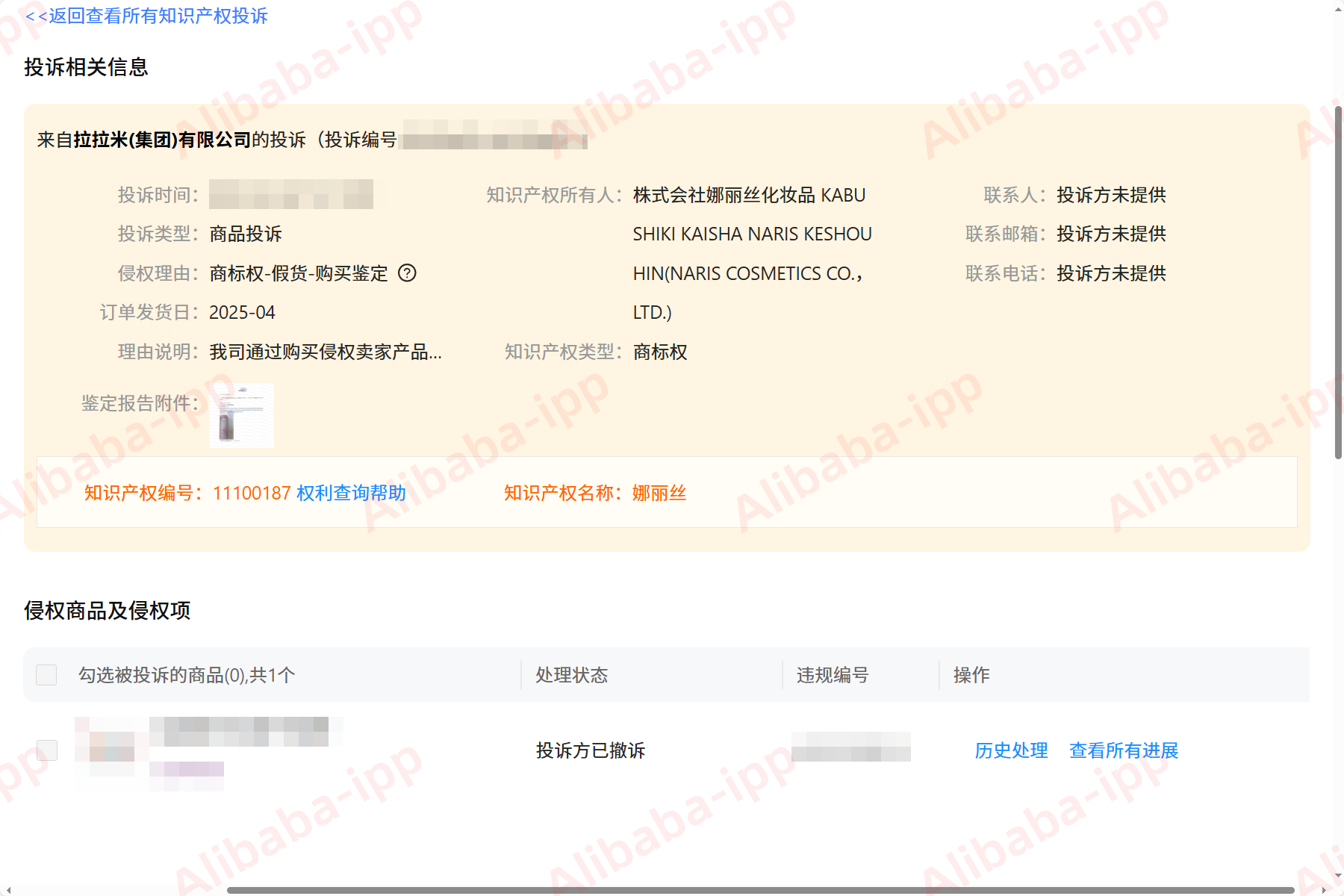Click the truncated reason text 我司通过购买侵权卖家产品...
The height and width of the screenshot is (896, 1344).
pos(326,352)
